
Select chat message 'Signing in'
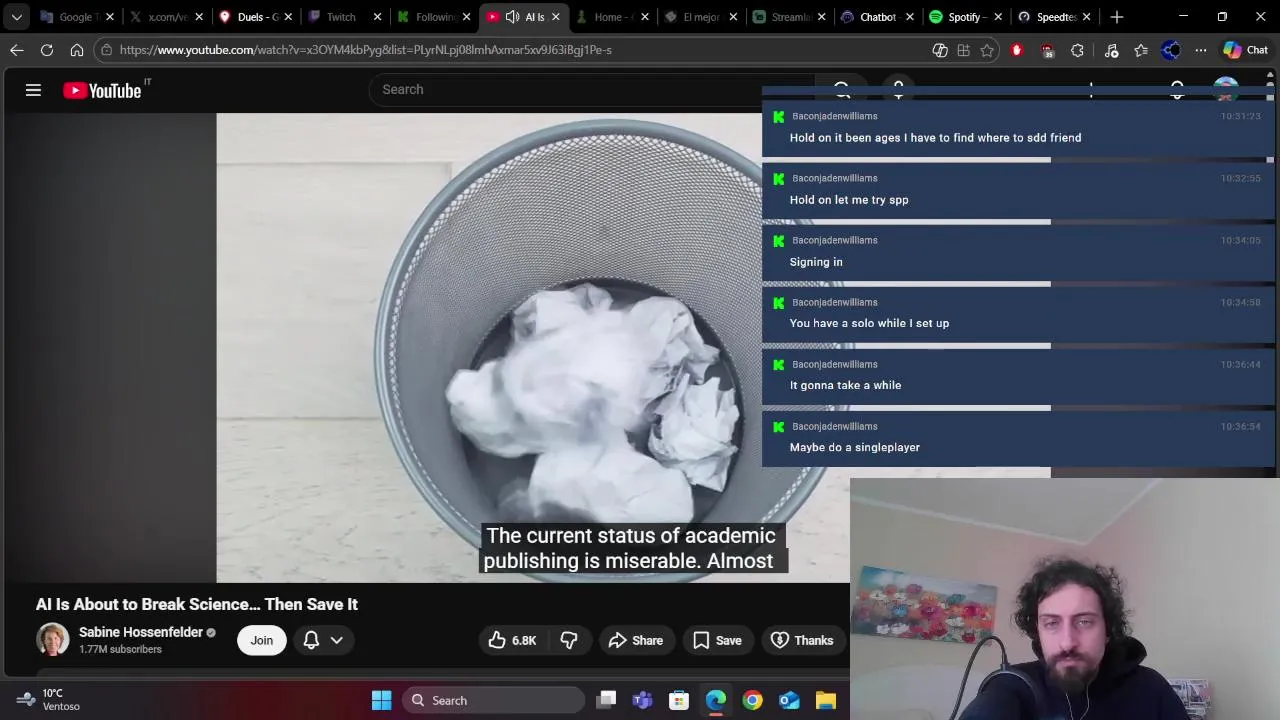click(816, 262)
